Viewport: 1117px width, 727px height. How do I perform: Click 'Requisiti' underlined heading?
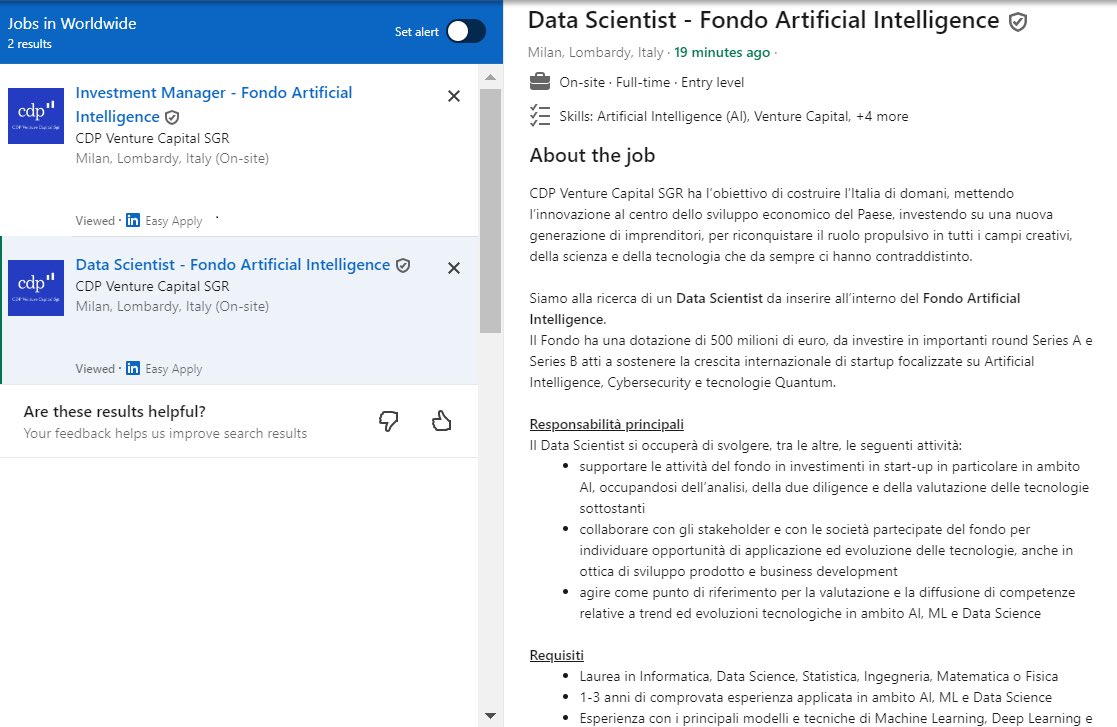[x=556, y=655]
